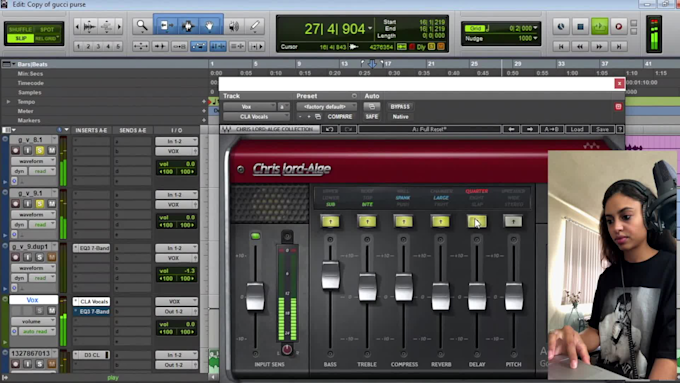Click the next preset right arrow
Viewport: 680px width, 383px height.
(530, 129)
